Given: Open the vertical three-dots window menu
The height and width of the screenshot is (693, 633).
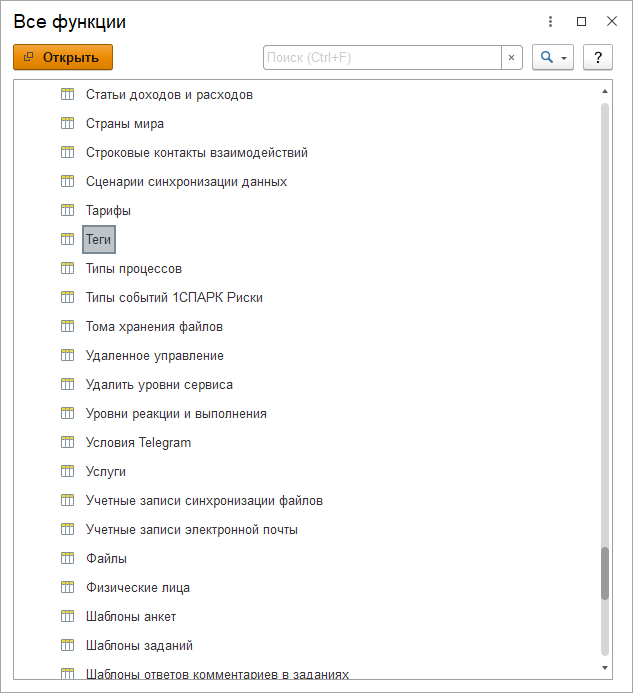Looking at the screenshot, I should [x=550, y=22].
